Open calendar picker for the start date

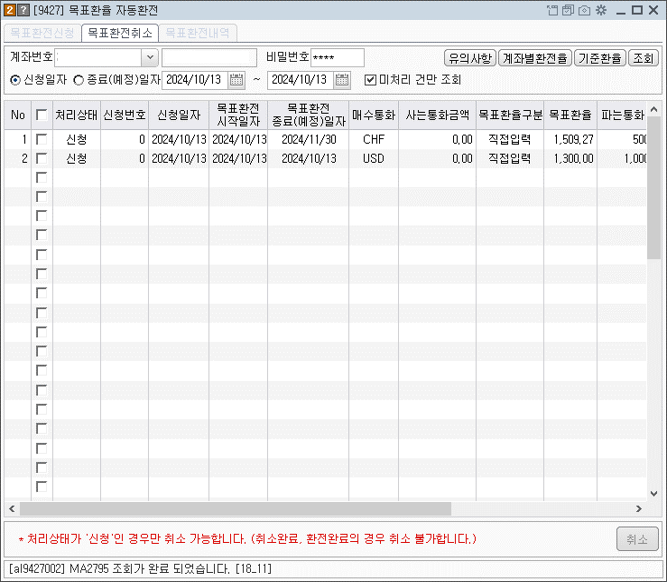coord(237,79)
